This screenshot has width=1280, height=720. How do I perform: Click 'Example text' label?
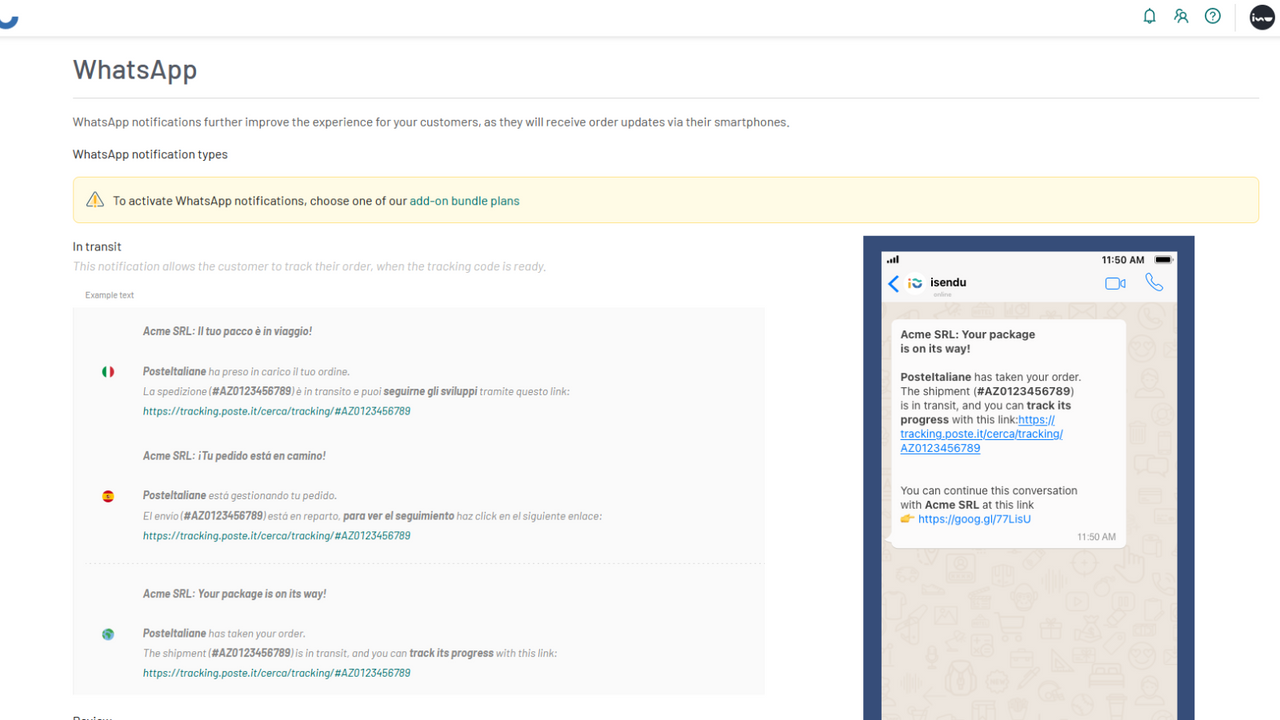pyautogui.click(x=109, y=295)
